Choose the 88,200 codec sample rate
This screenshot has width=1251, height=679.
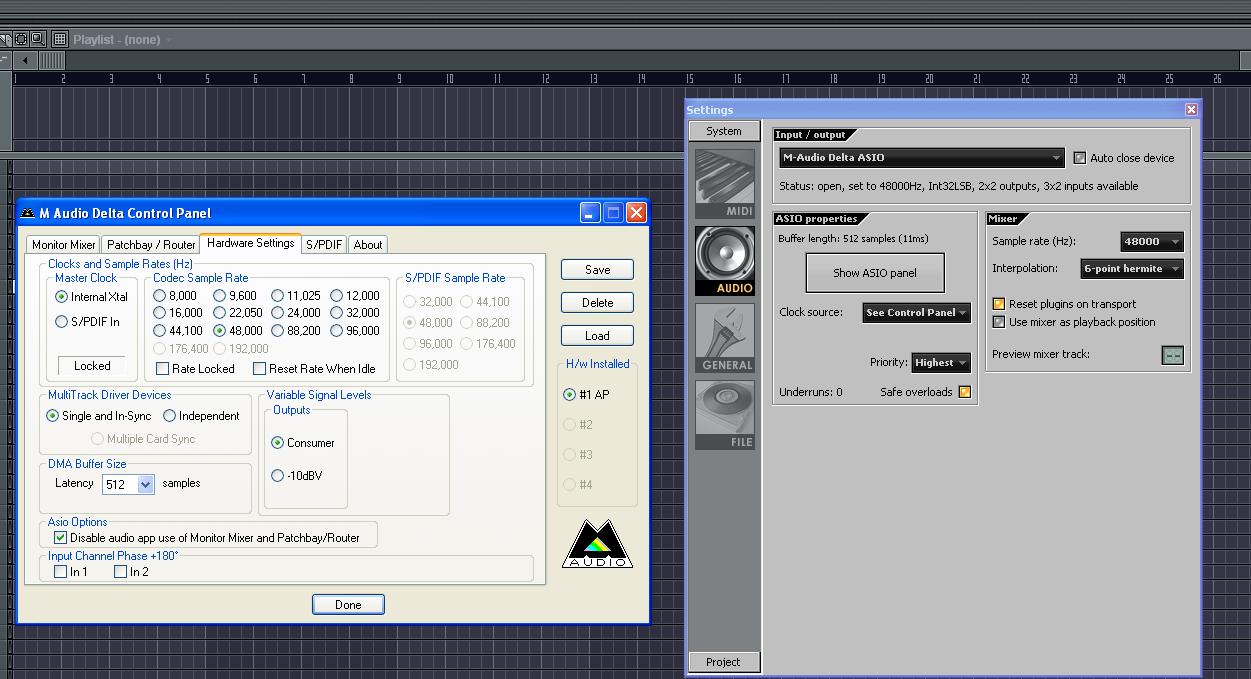(295, 331)
